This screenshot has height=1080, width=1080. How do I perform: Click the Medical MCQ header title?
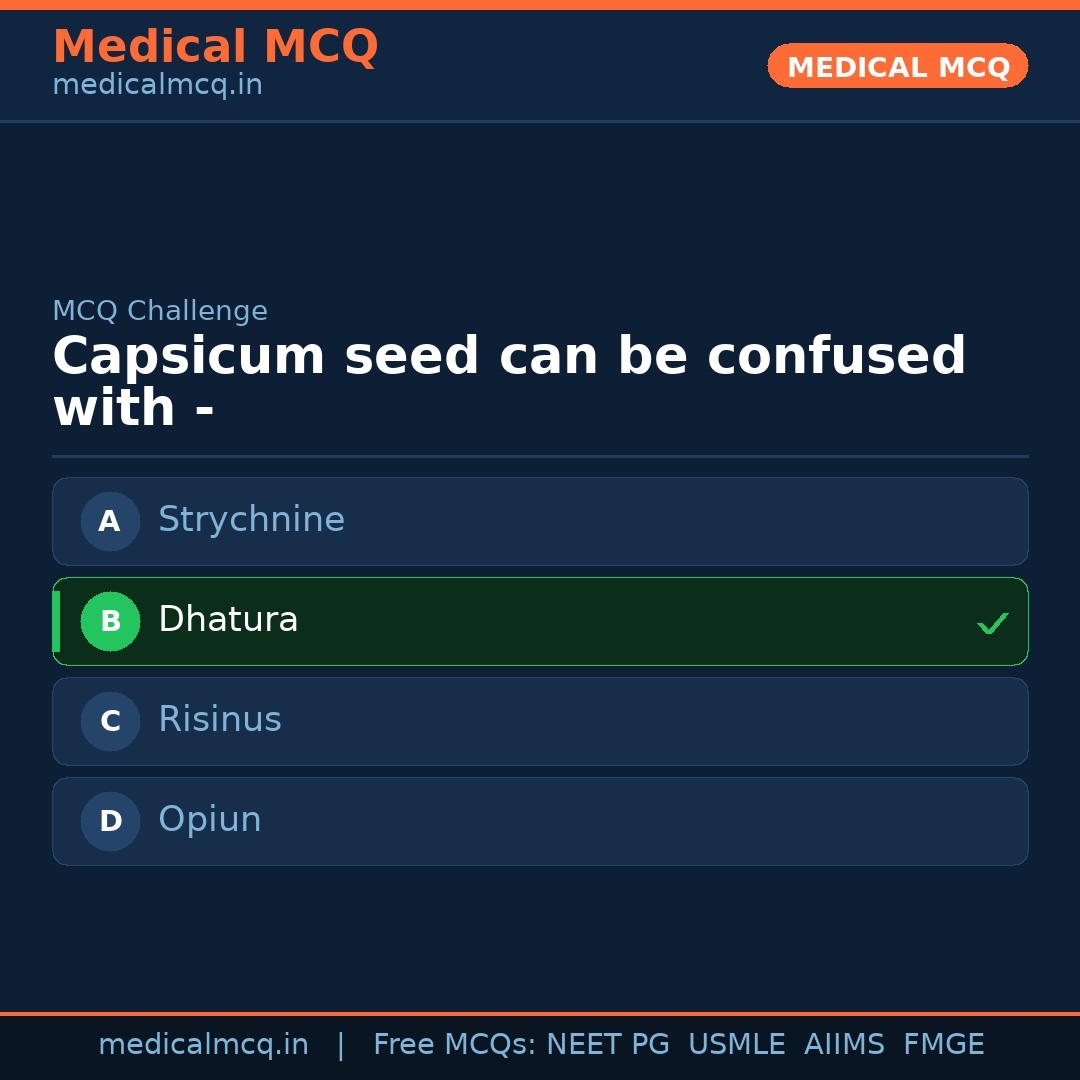pyautogui.click(x=215, y=47)
